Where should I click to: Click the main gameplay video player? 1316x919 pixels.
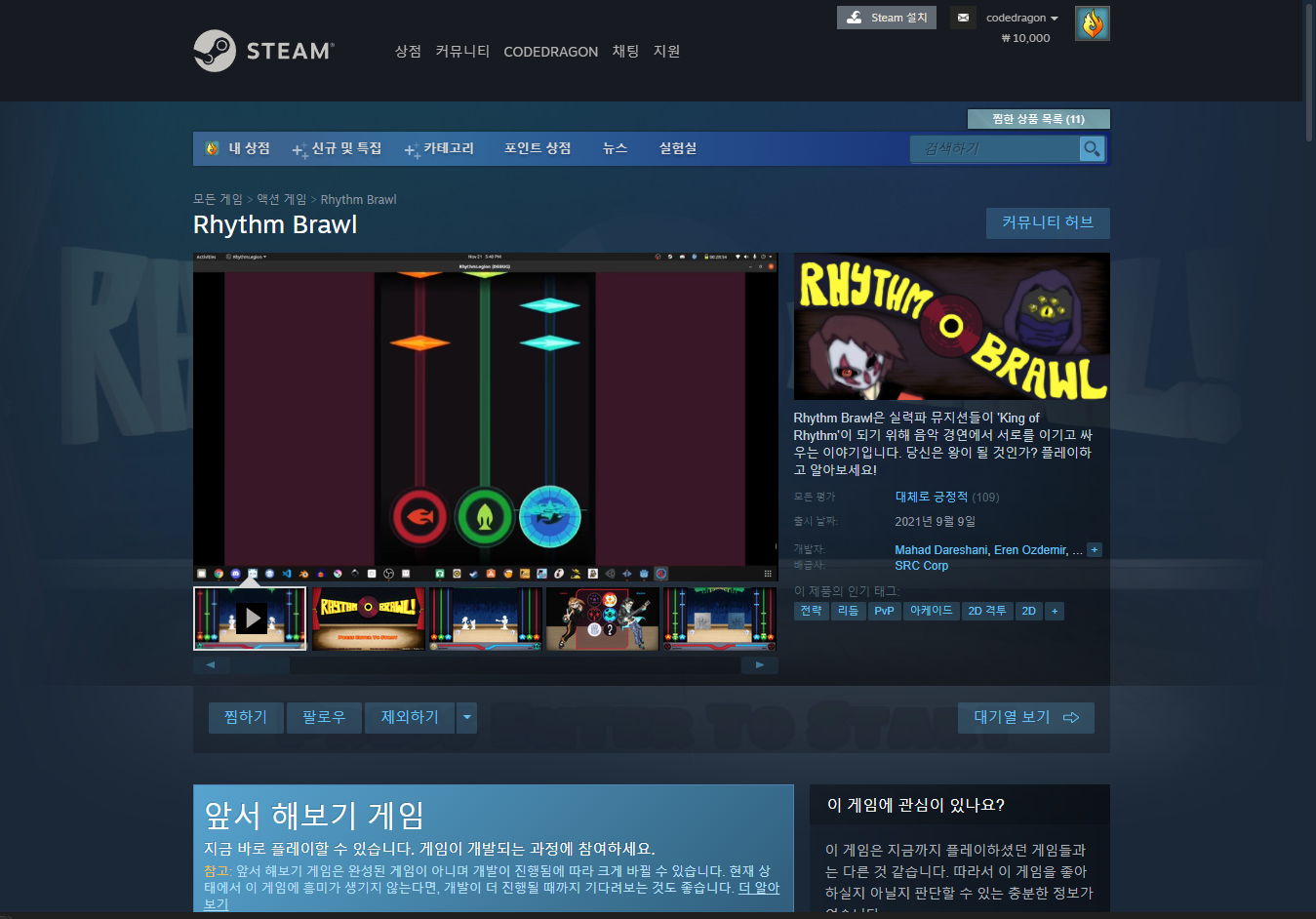tap(485, 419)
